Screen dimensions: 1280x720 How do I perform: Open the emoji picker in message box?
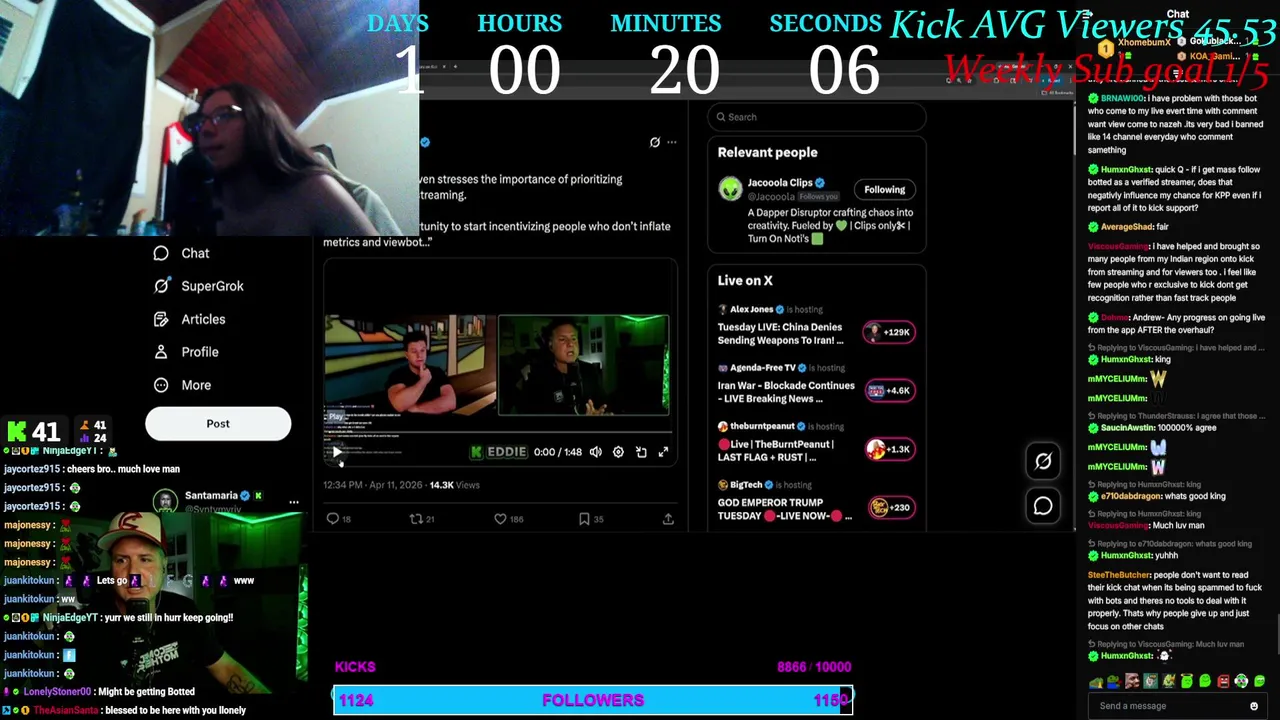click(1254, 706)
